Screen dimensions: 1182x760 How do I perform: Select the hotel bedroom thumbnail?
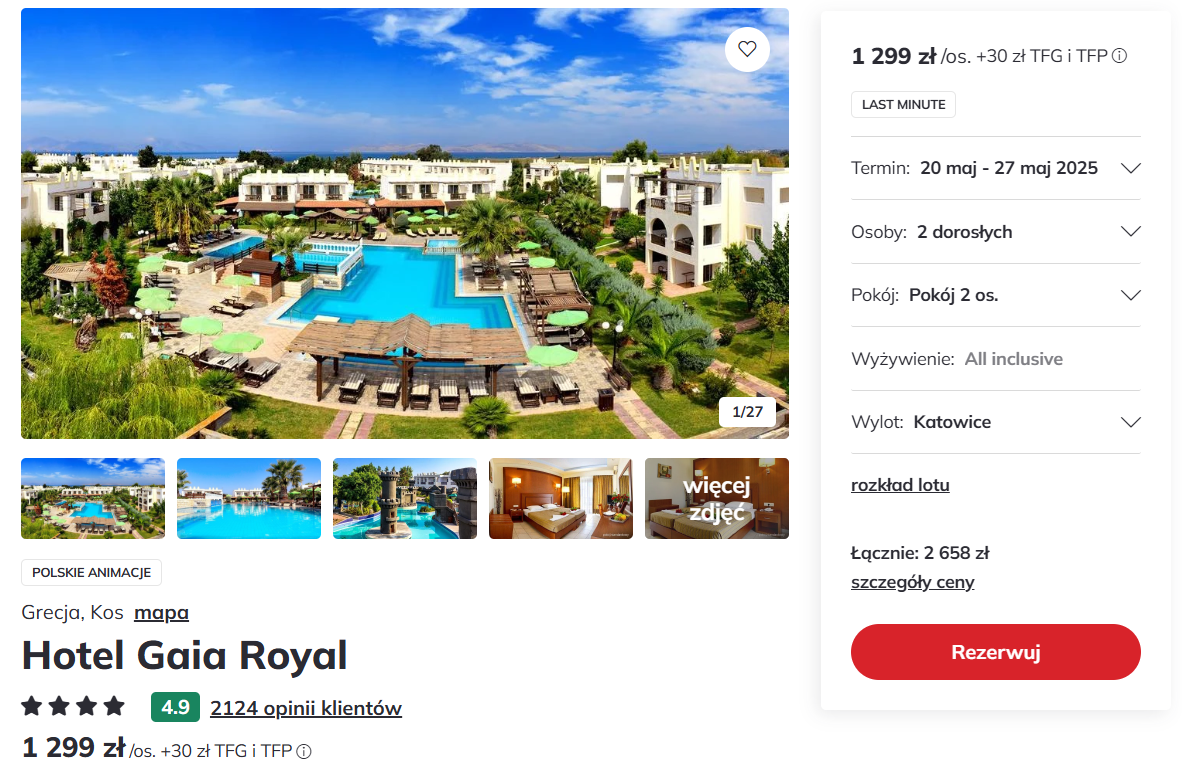click(x=561, y=498)
